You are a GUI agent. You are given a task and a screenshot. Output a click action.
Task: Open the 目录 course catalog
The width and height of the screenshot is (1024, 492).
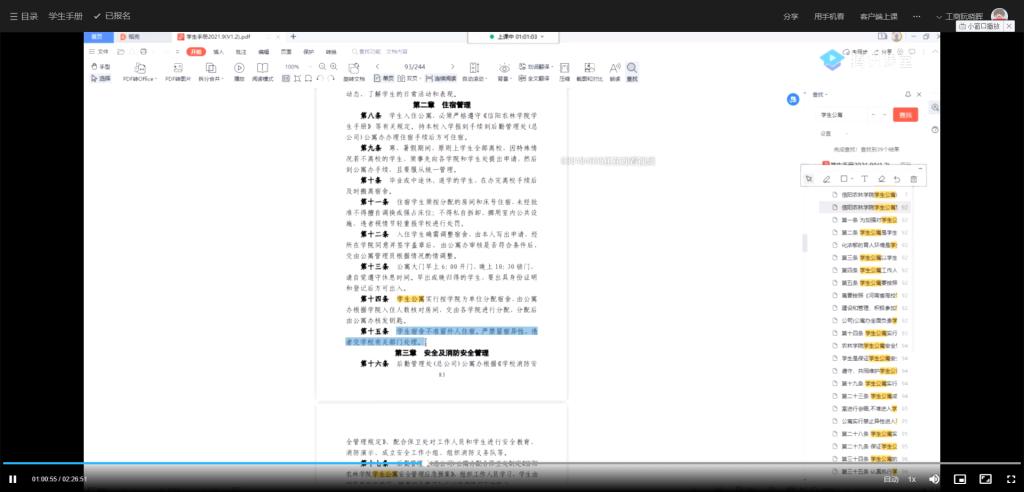22,16
